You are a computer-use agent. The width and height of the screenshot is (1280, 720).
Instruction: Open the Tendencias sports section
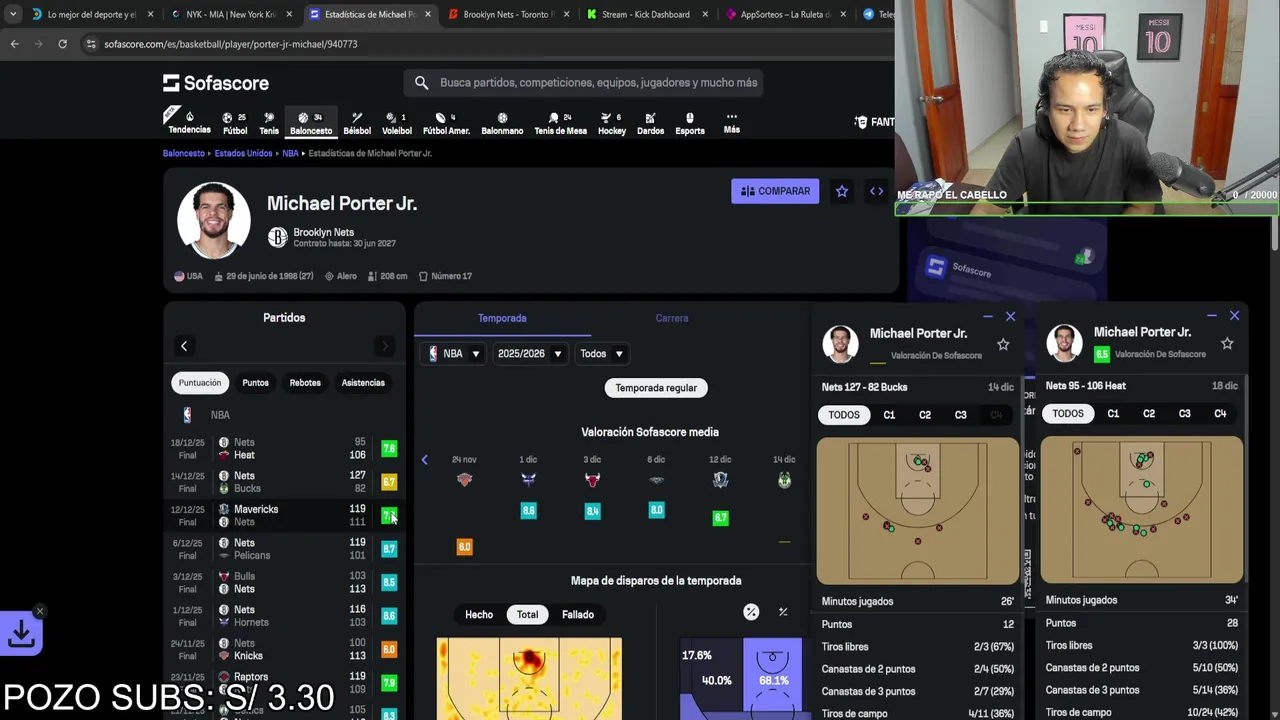tap(189, 122)
